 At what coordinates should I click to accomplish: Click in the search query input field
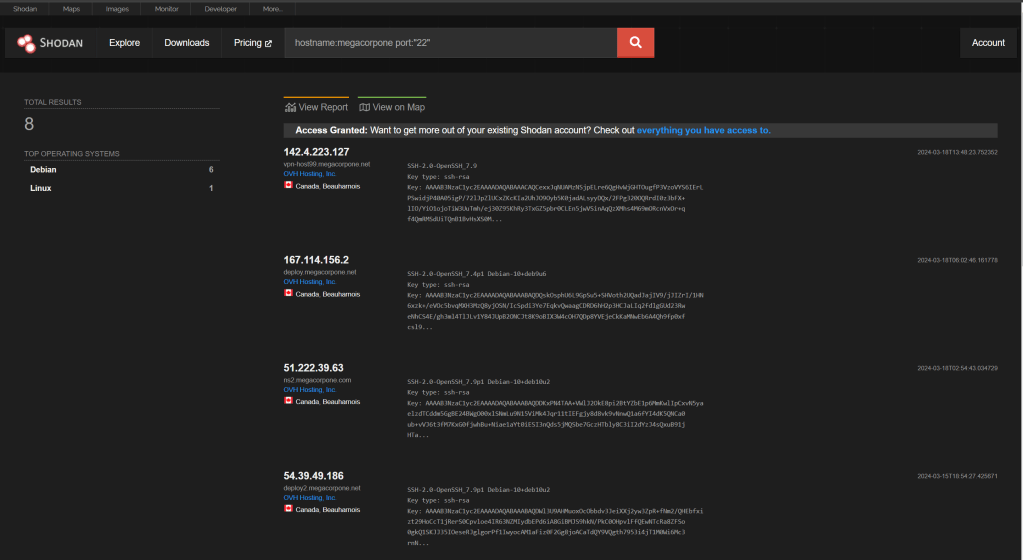coord(450,43)
